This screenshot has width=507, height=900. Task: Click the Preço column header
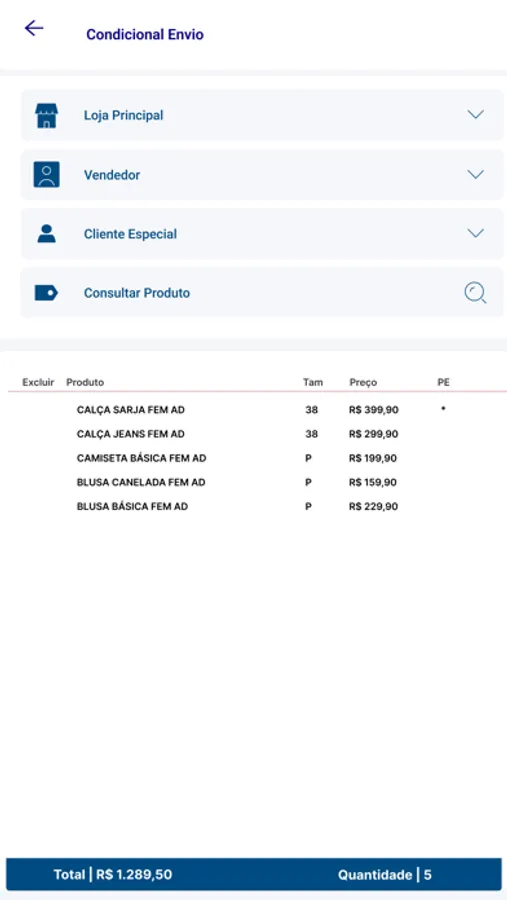point(363,383)
